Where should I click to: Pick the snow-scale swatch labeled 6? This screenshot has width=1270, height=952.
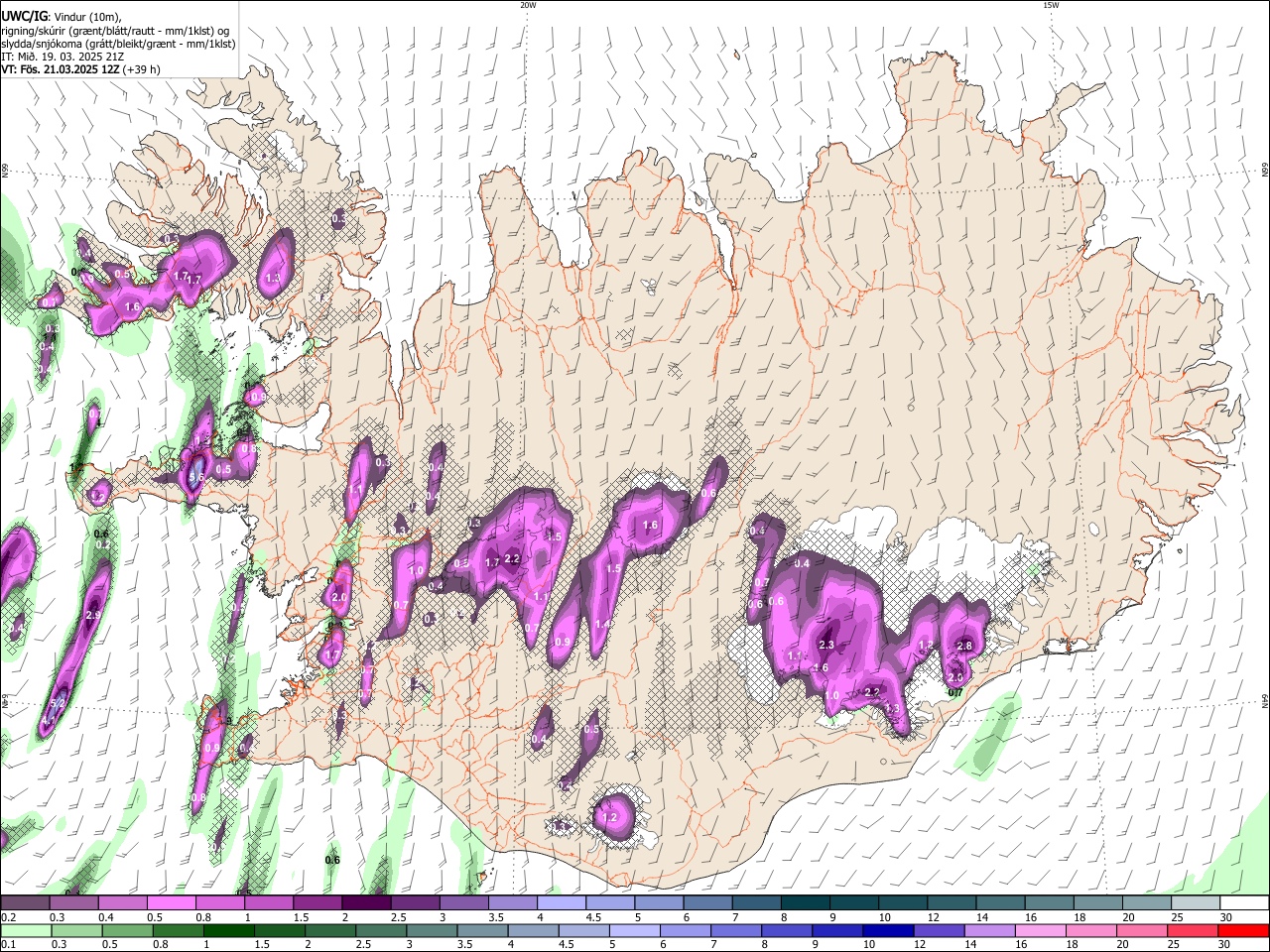(708, 903)
